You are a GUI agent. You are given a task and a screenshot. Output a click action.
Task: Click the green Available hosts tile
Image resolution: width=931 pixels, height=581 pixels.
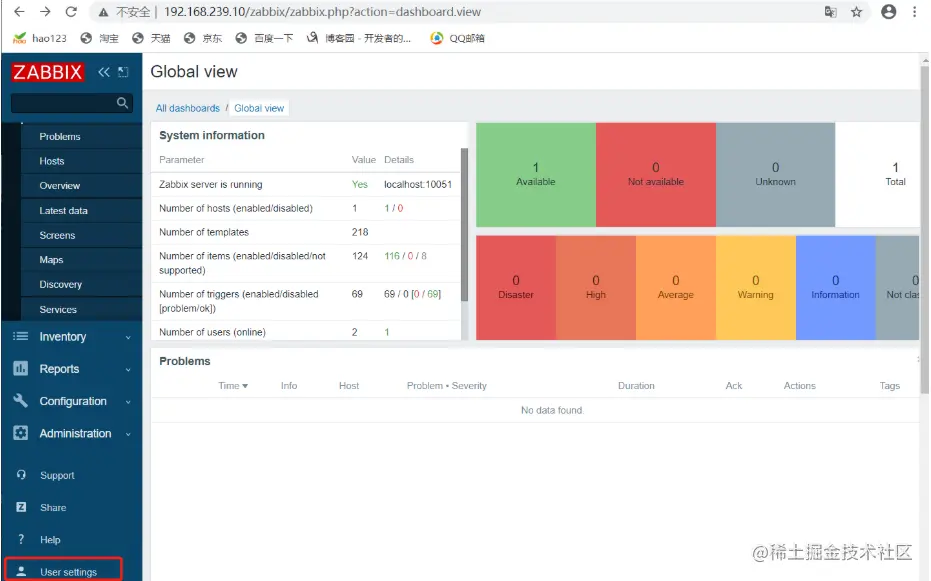[536, 174]
